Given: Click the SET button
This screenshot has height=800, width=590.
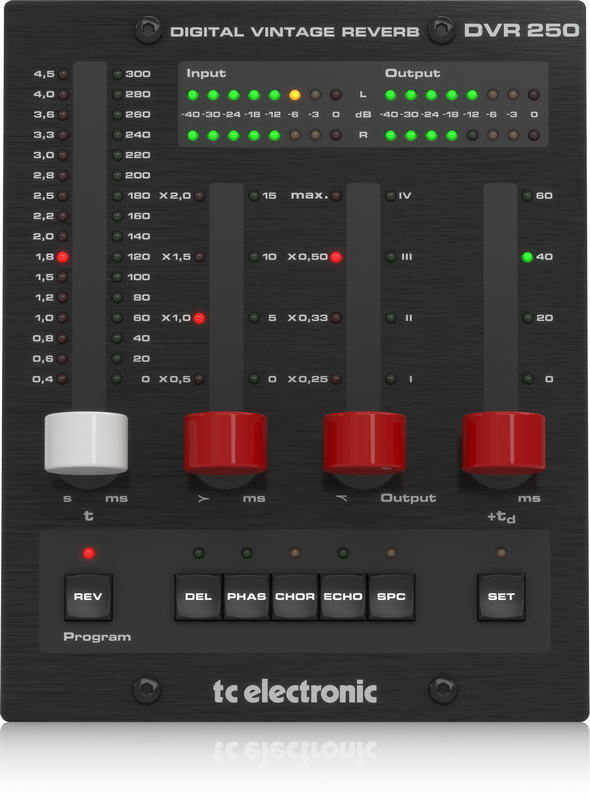Looking at the screenshot, I should 501,597.
